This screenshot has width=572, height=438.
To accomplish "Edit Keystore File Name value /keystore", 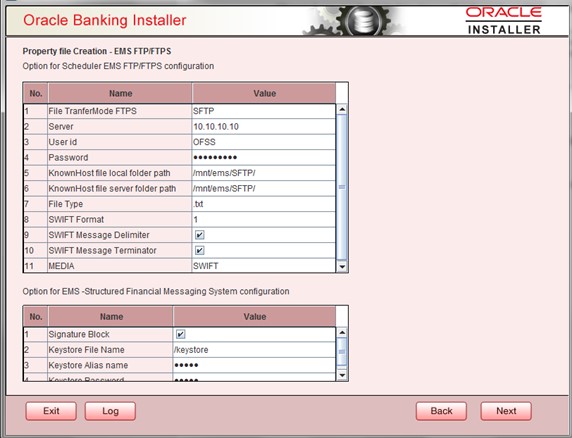I will (254, 350).
